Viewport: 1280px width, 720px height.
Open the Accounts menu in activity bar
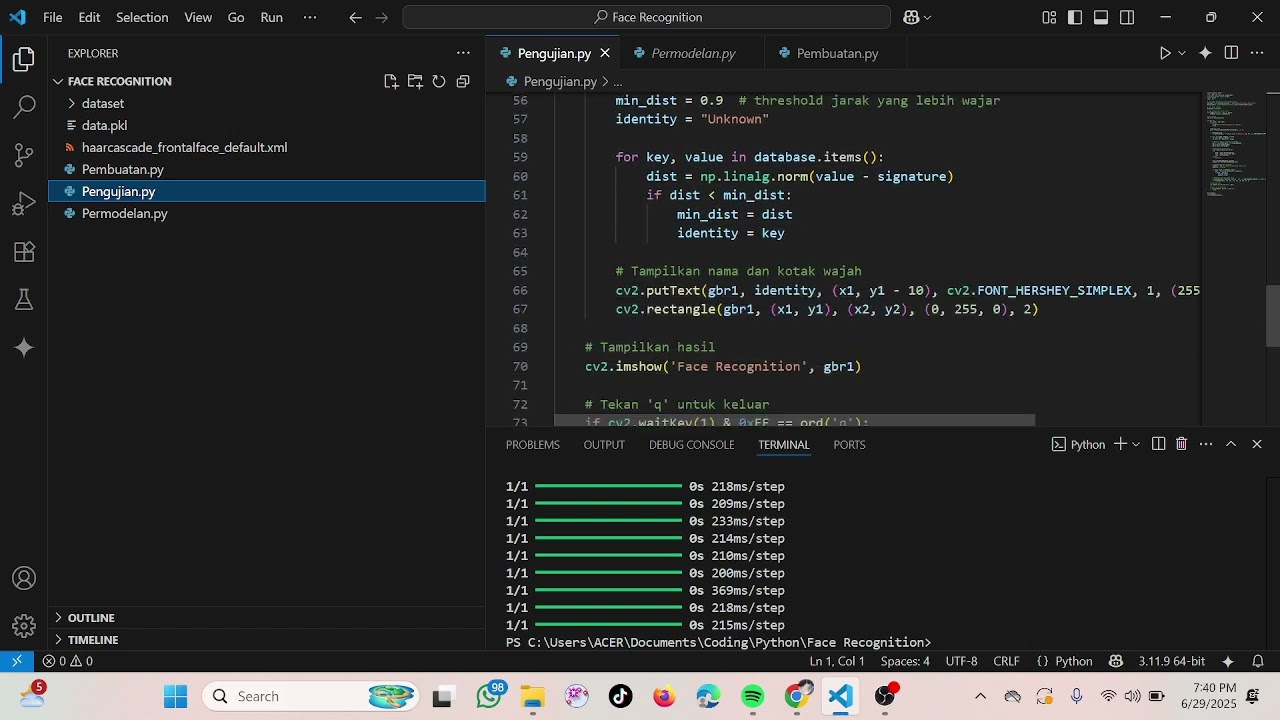[x=24, y=579]
